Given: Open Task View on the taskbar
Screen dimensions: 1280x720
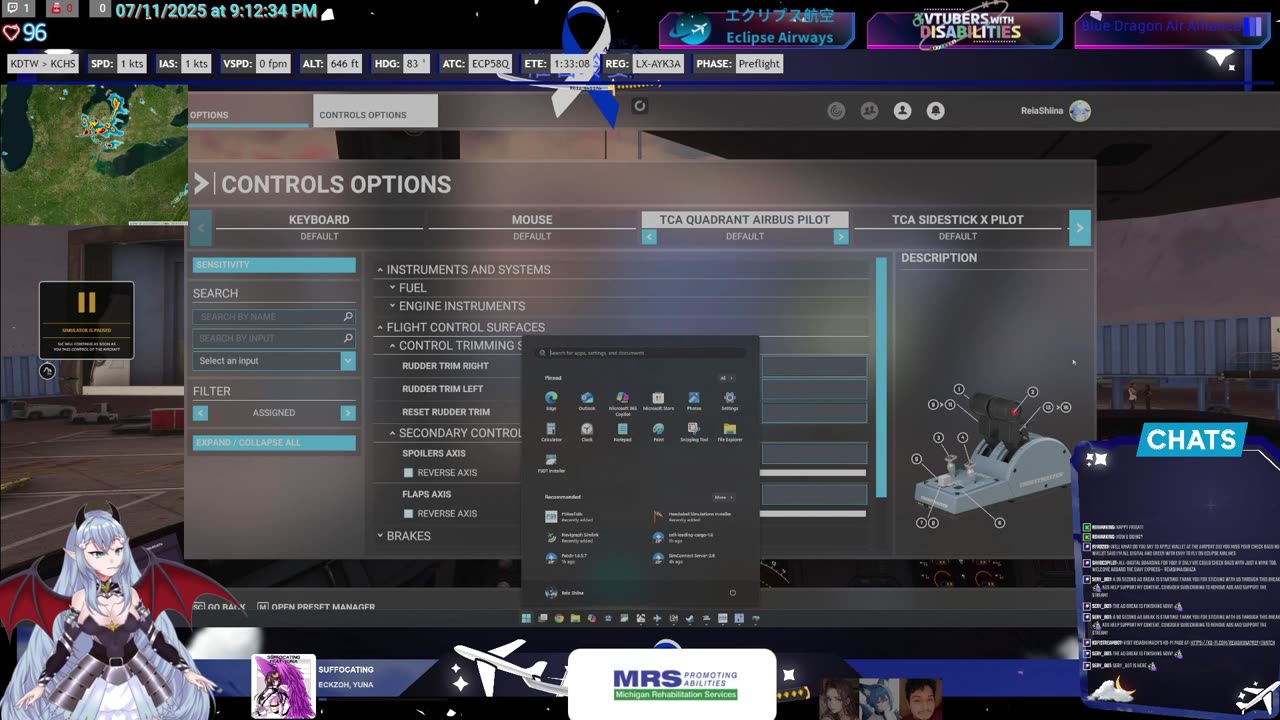Looking at the screenshot, I should coord(543,618).
